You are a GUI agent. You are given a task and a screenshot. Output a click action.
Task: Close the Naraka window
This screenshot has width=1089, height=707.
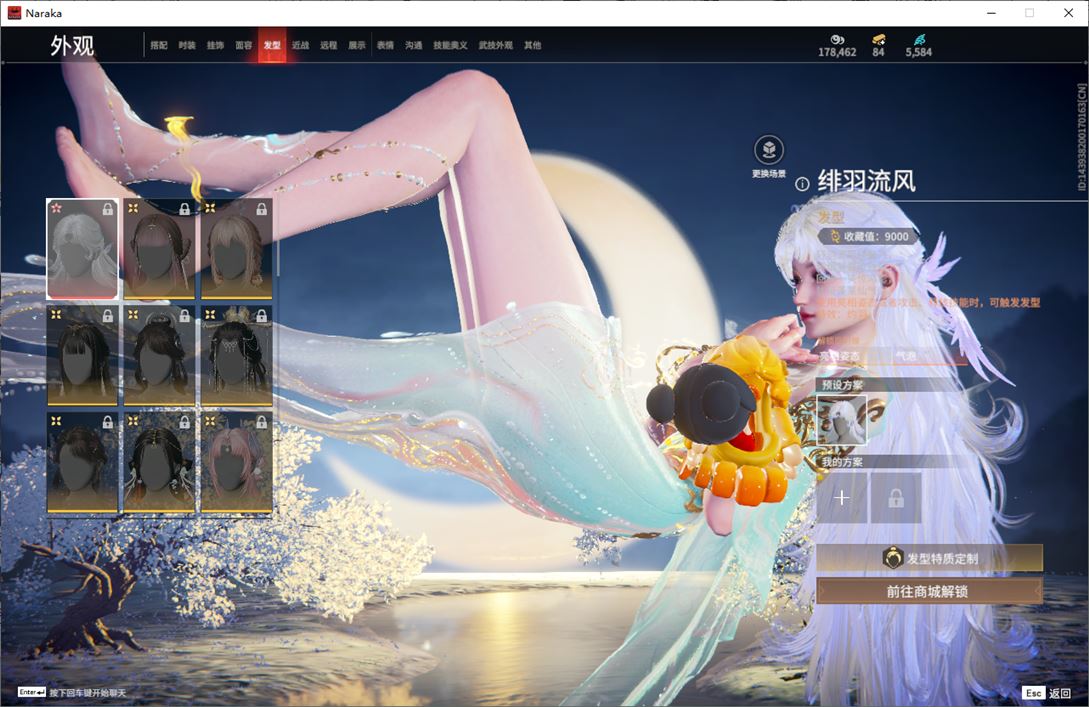(1068, 13)
